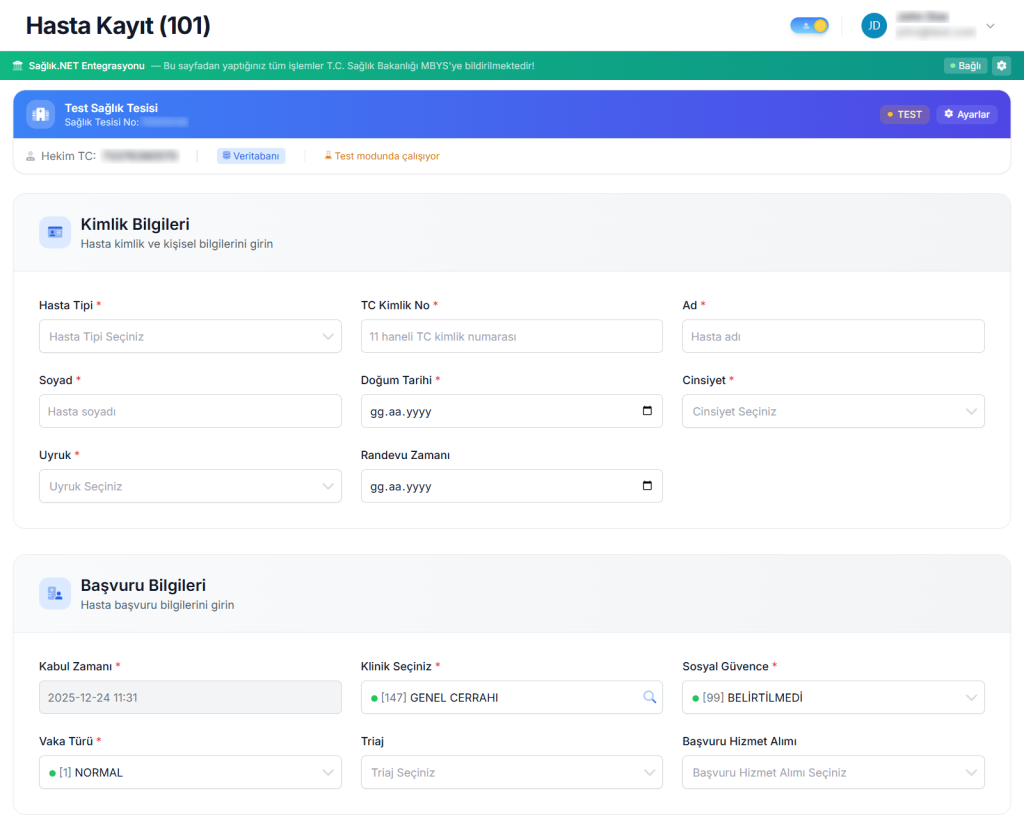Open the Sosyal Güvence dropdown showing BELİRTİLMEDİ

pyautogui.click(x=832, y=697)
